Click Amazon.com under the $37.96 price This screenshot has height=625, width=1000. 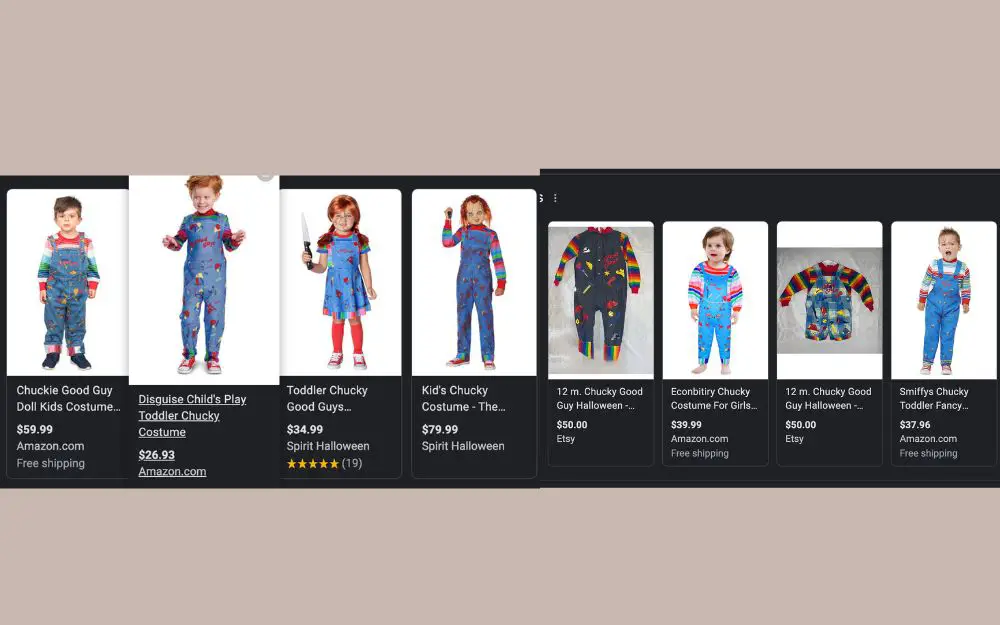(x=929, y=439)
